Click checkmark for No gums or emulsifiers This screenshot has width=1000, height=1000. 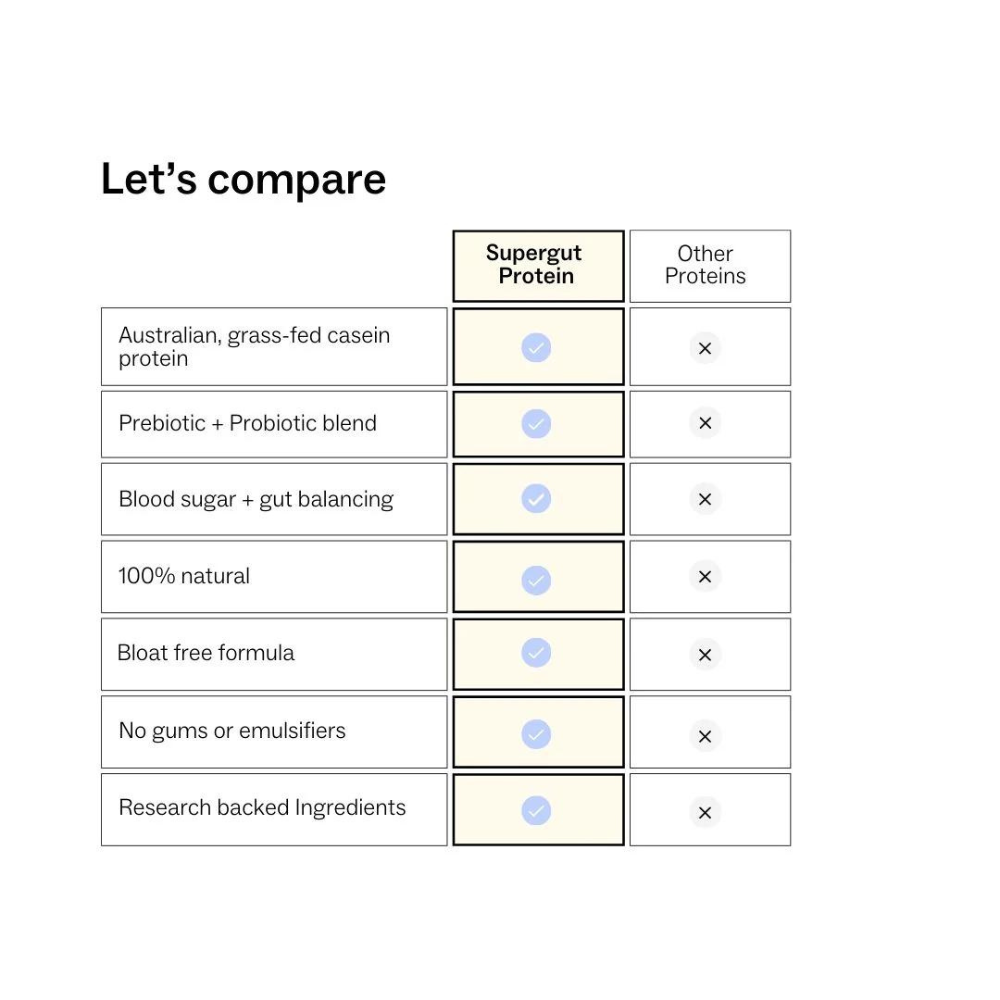tap(536, 734)
